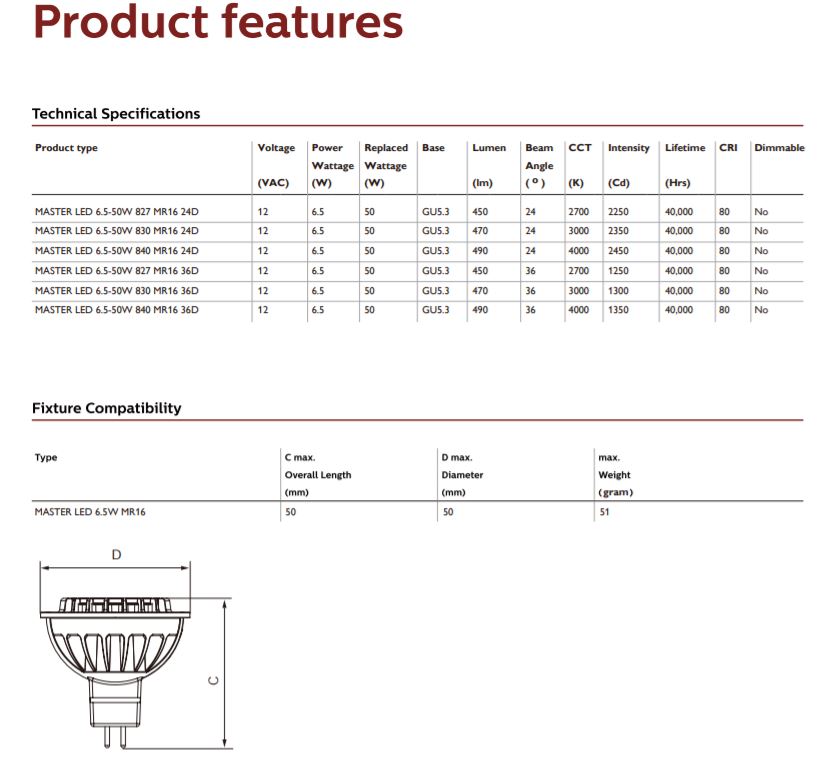Screen dimensions: 824x758
Task: Click the 'Lifetime' column header
Action: 685,148
